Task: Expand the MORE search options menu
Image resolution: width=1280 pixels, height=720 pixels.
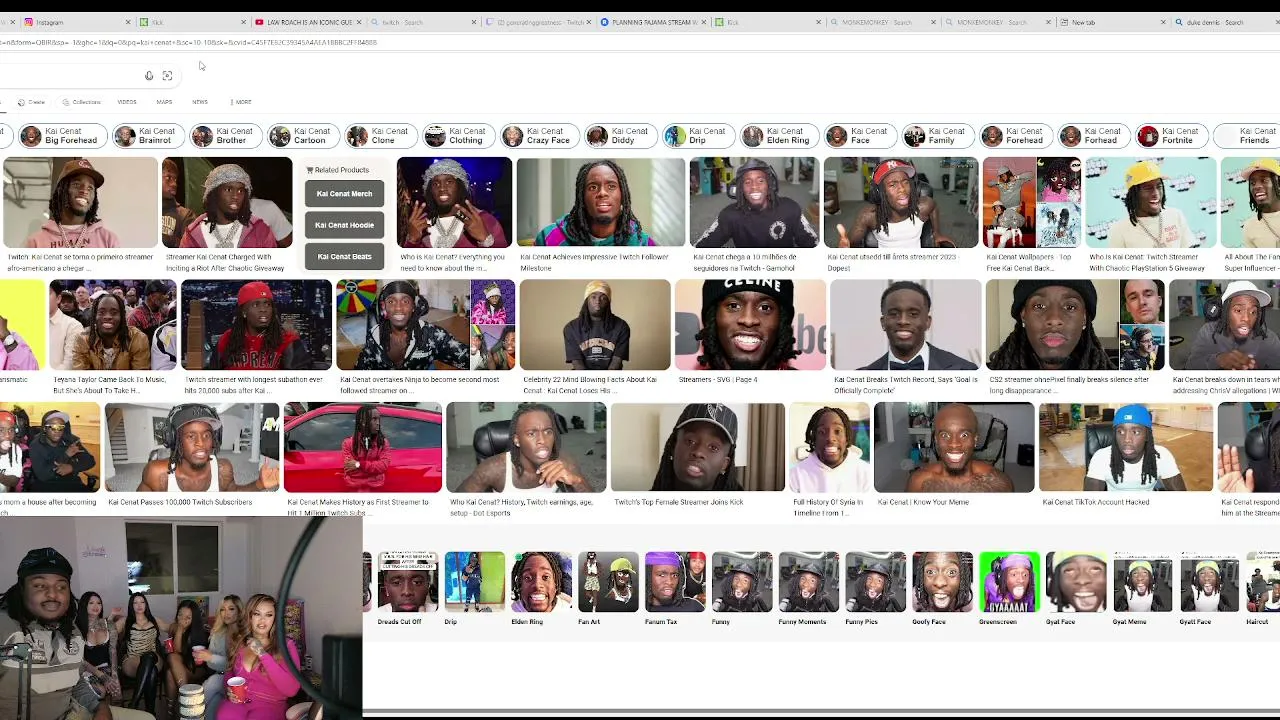Action: pos(241,102)
